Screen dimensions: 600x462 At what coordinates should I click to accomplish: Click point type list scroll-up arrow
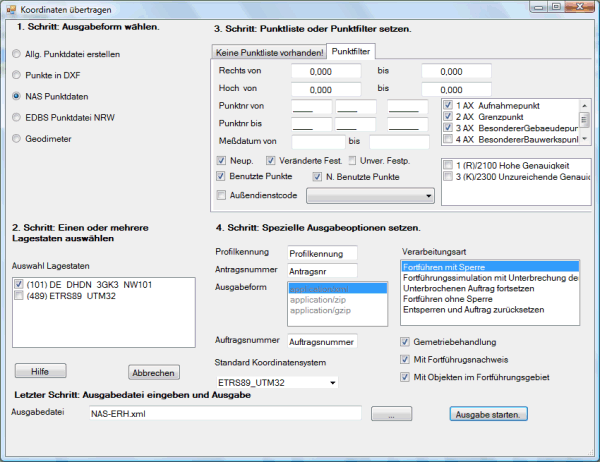pos(584,105)
